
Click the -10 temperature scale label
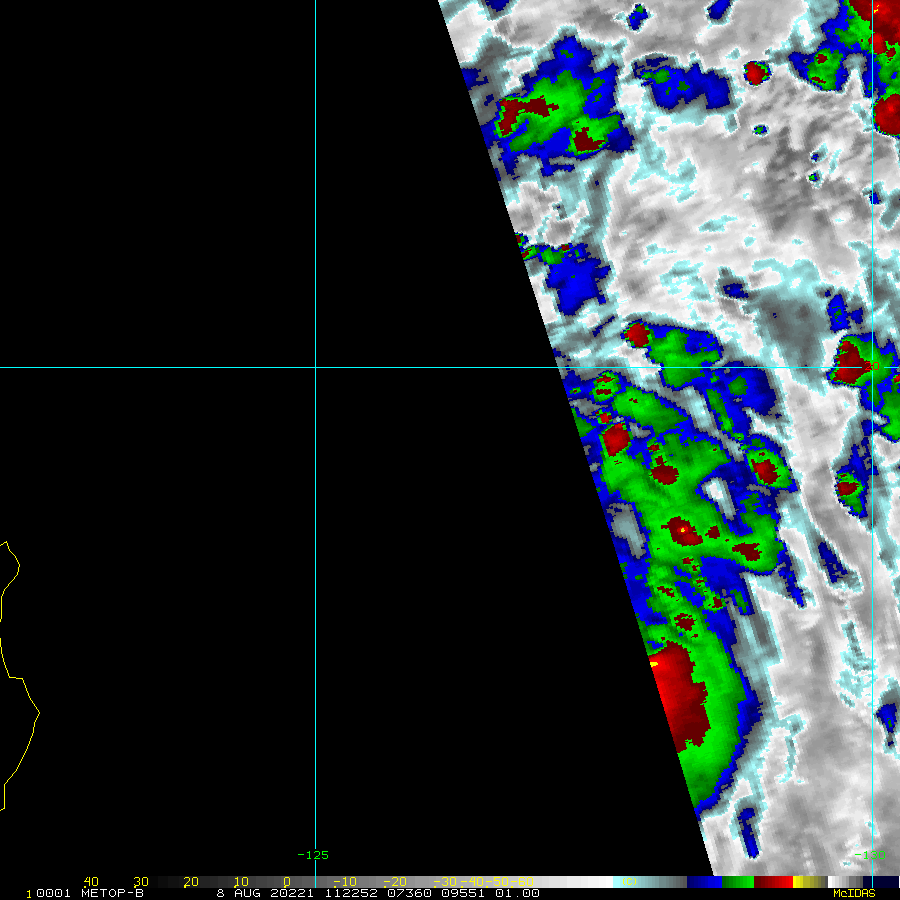[342, 882]
